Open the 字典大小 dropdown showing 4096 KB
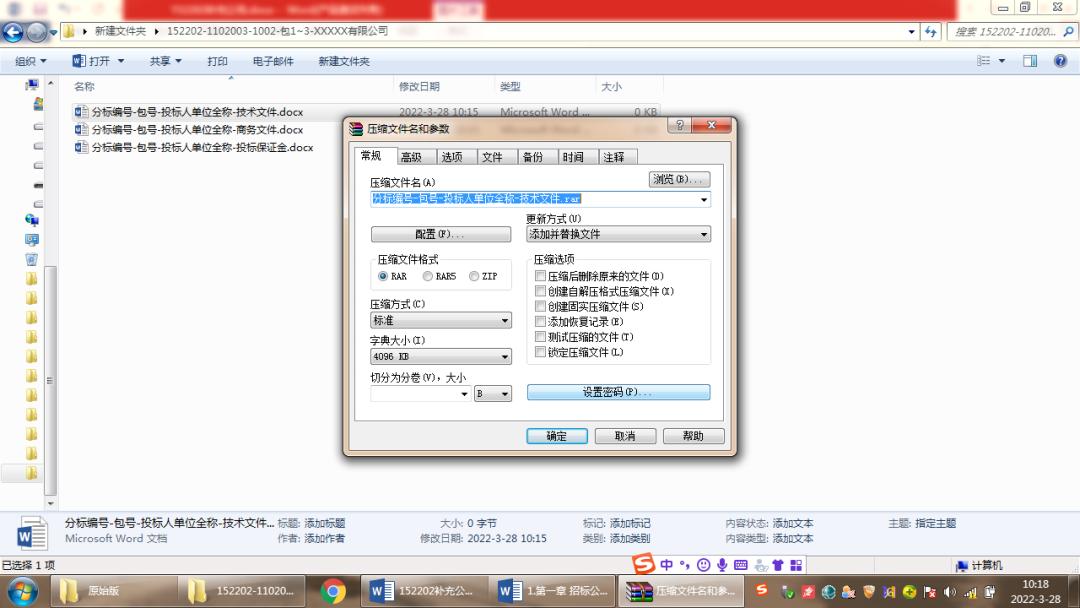Screen dimensions: 1080x608 [x=441, y=356]
